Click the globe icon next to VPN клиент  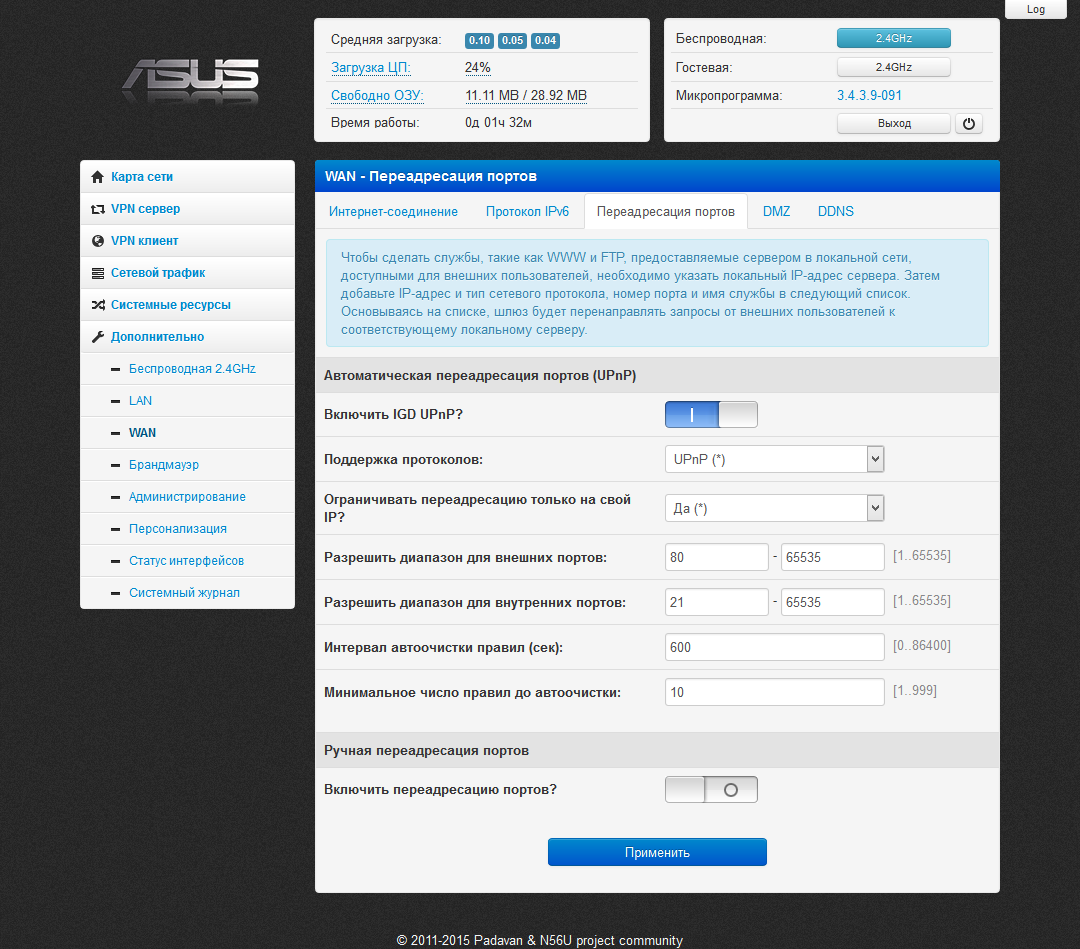(98, 241)
